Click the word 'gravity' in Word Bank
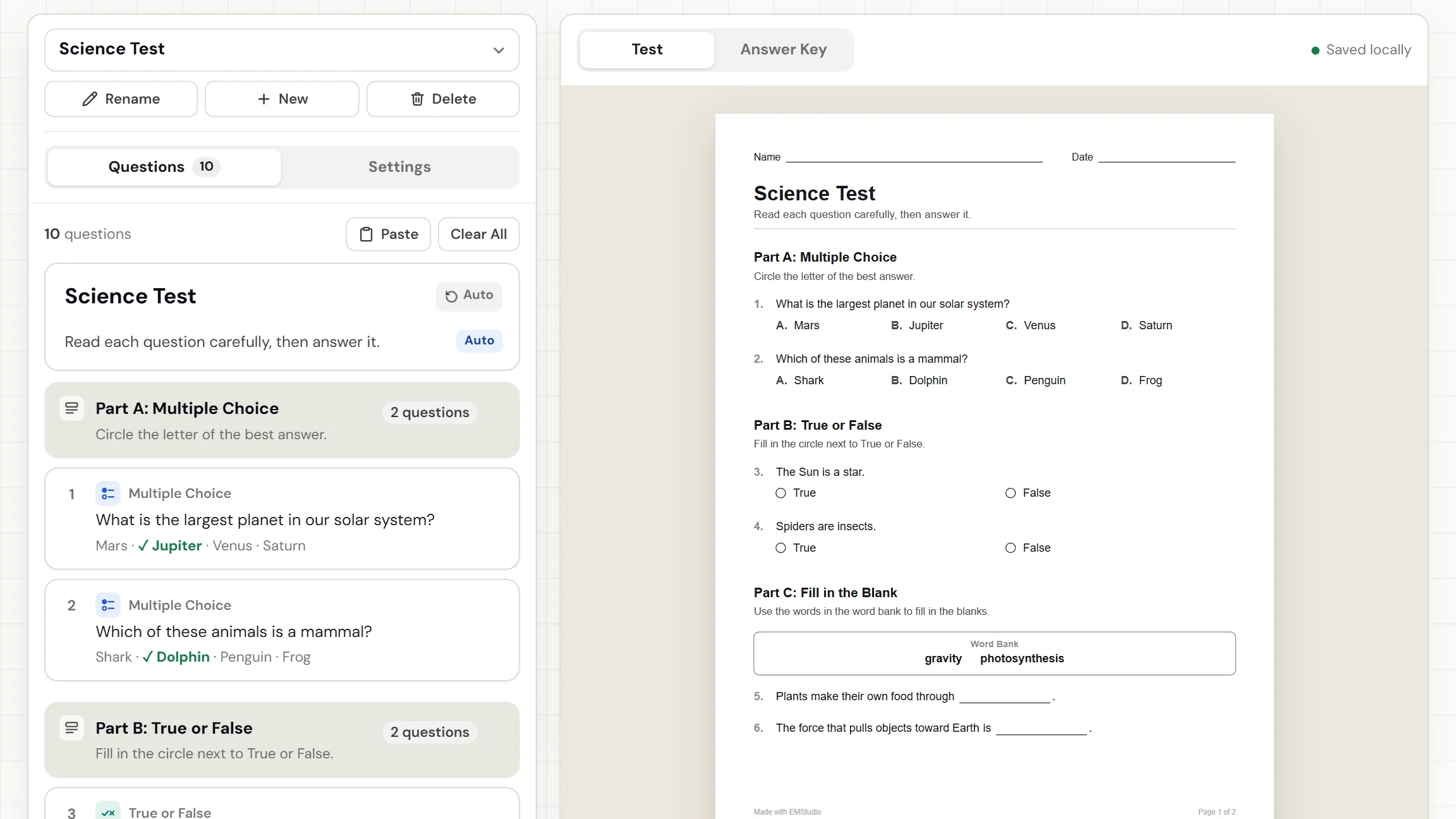Image resolution: width=1456 pixels, height=819 pixels. click(943, 658)
